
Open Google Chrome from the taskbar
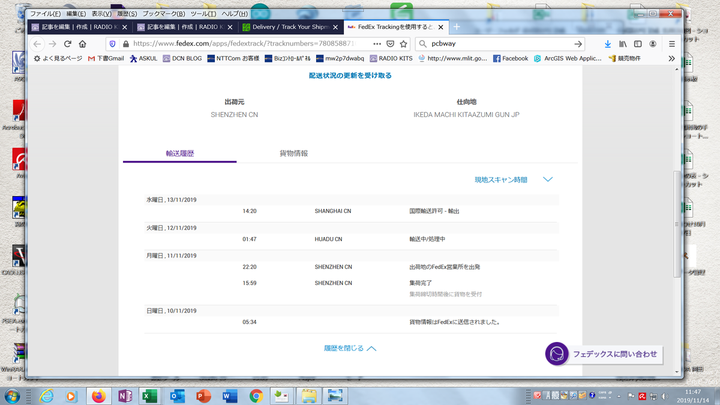pos(255,395)
